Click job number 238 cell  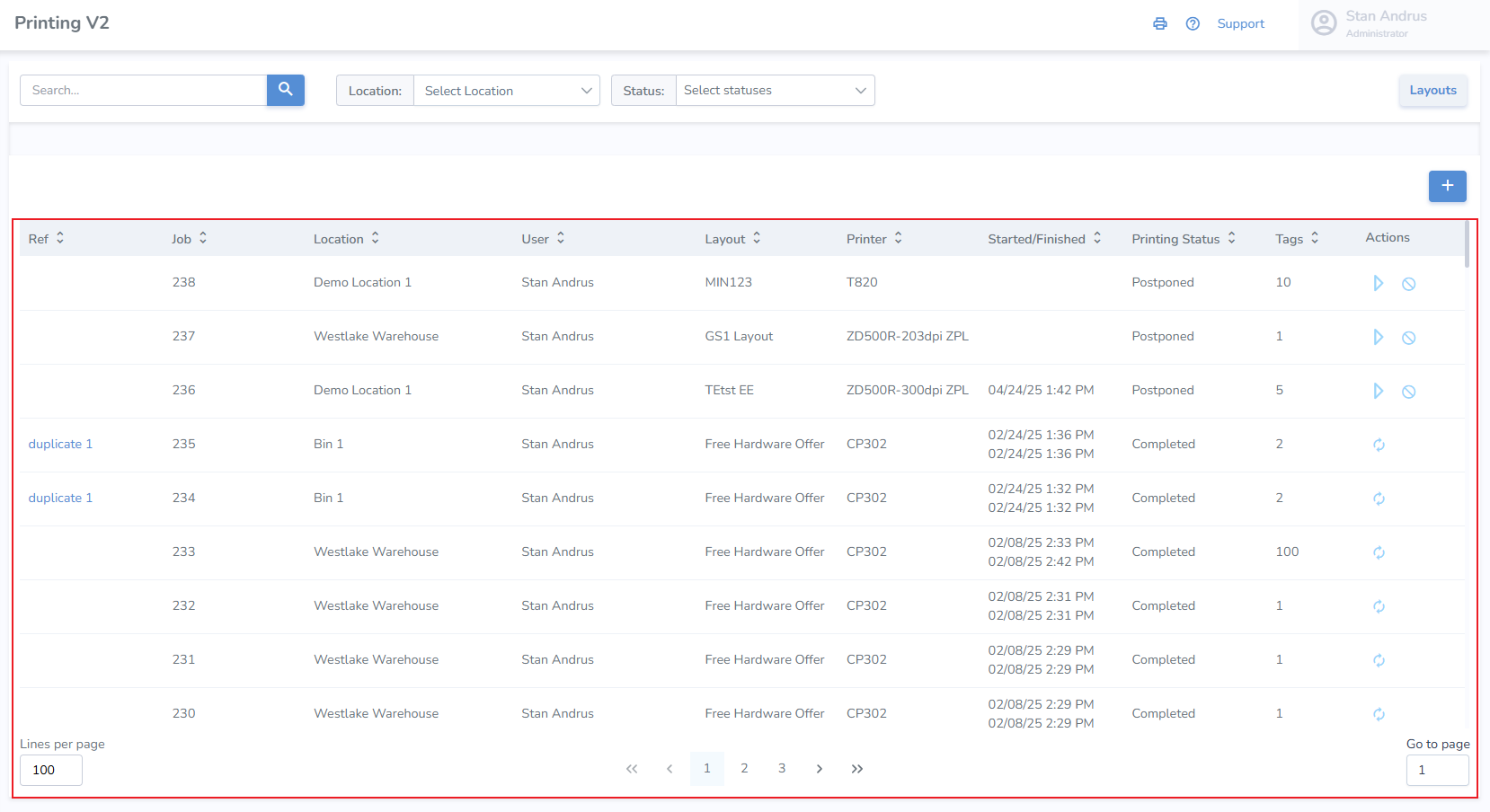[184, 283]
